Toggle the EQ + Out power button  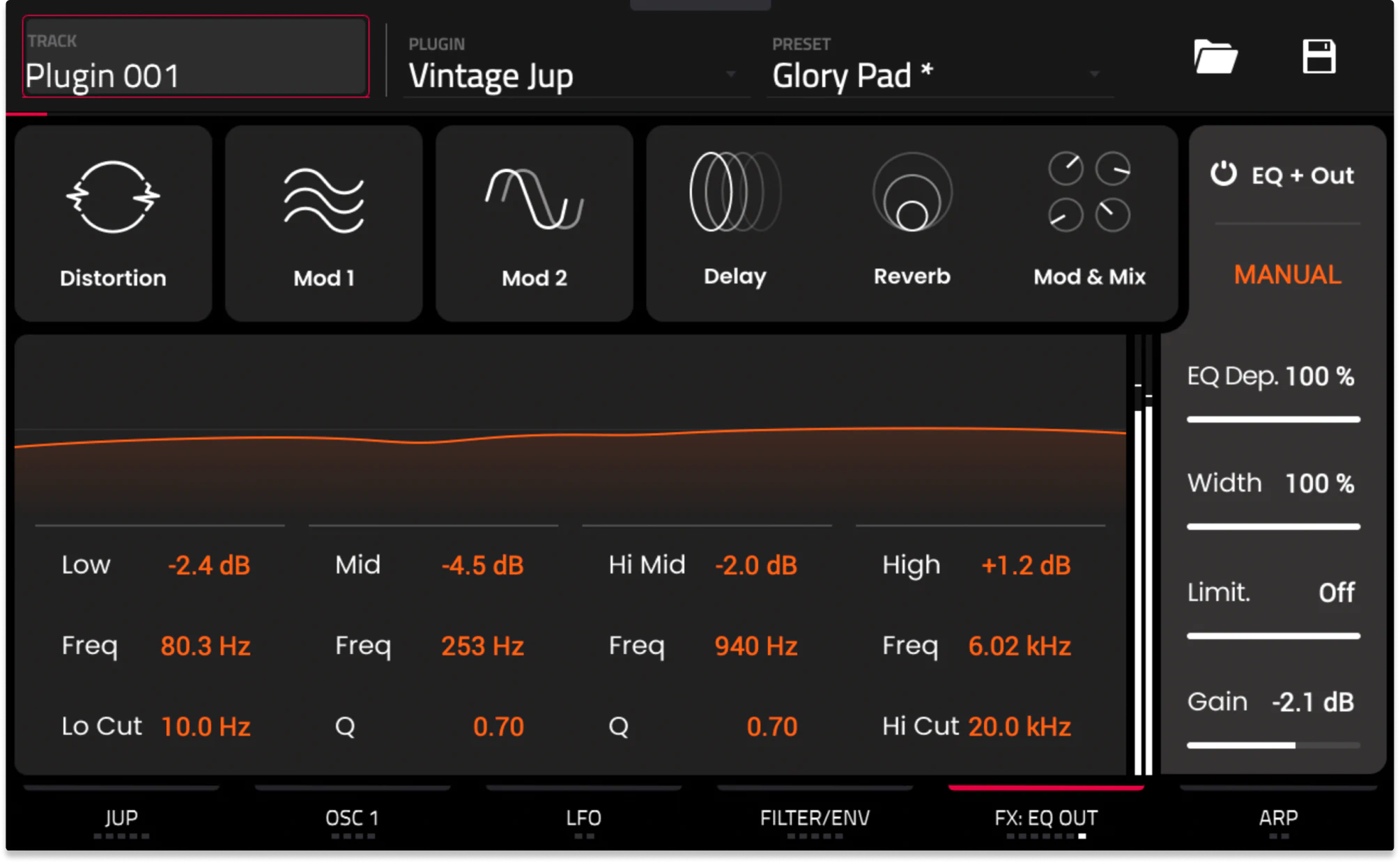pyautogui.click(x=1224, y=174)
